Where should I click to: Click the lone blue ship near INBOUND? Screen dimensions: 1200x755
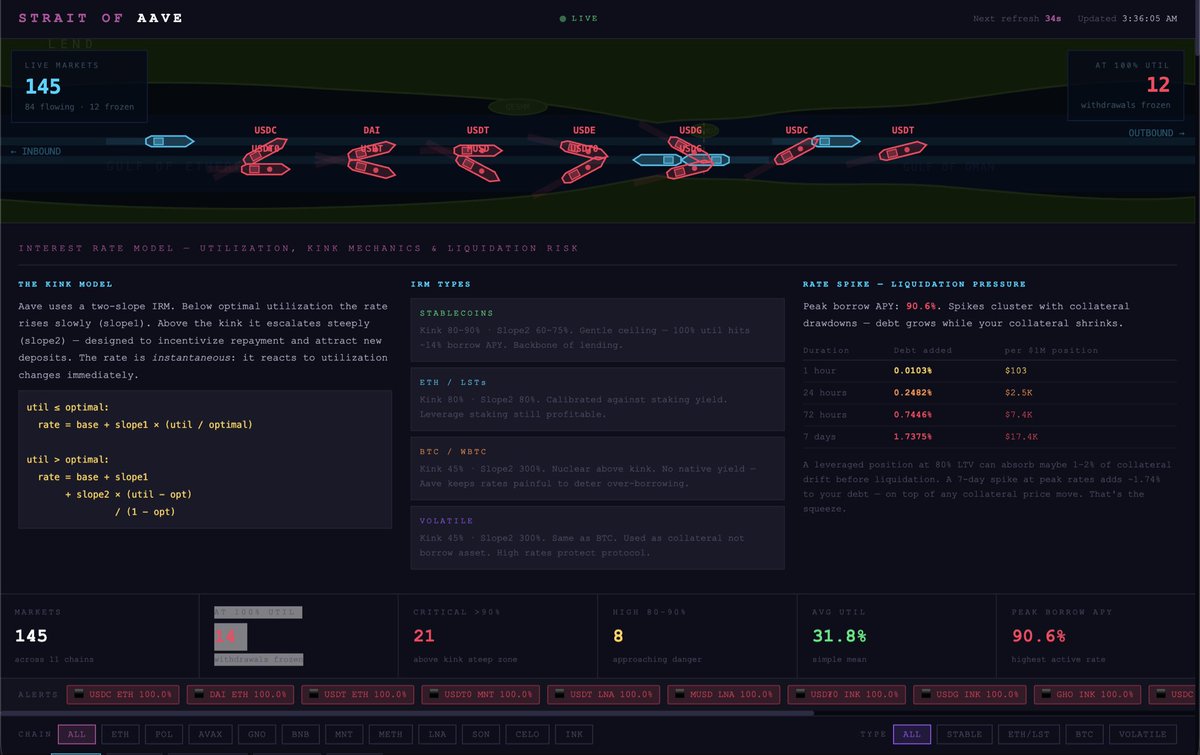point(169,141)
